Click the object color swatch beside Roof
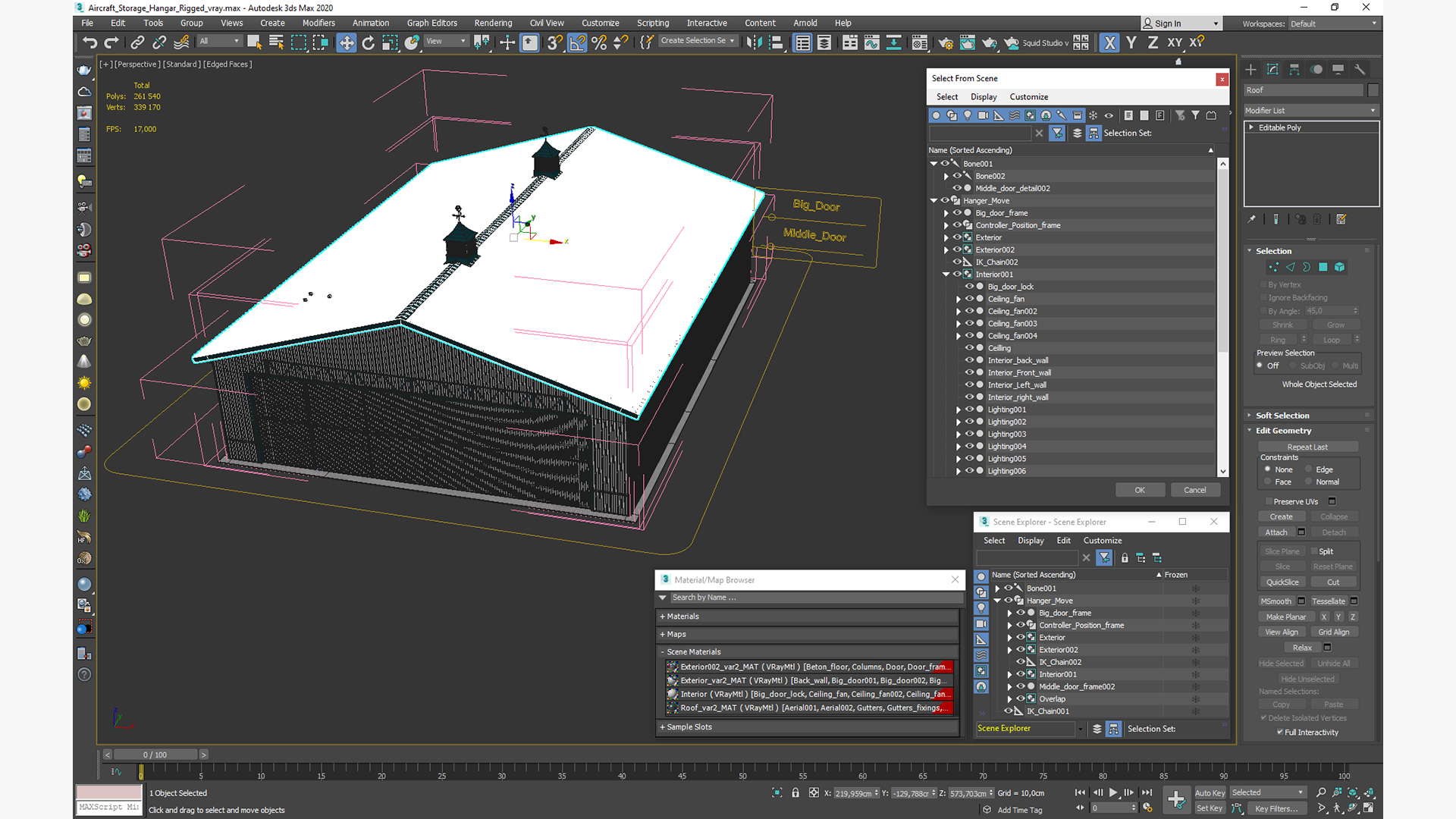 tap(1373, 90)
